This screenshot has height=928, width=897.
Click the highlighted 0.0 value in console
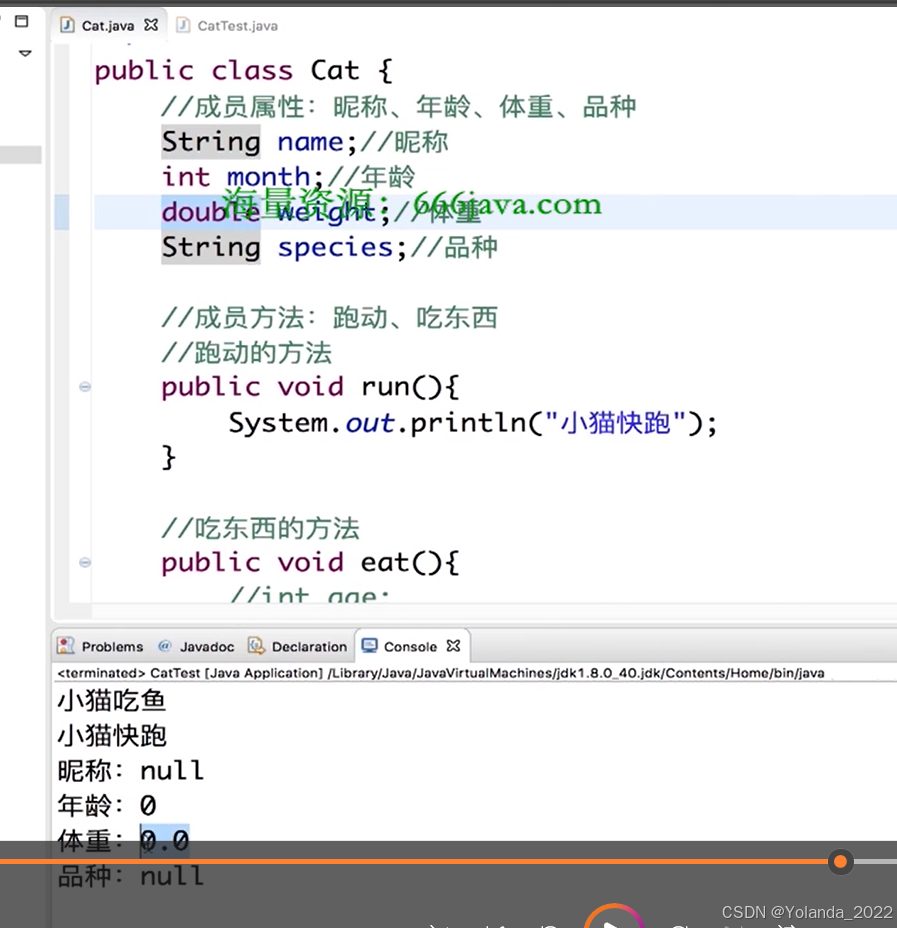[164, 840]
